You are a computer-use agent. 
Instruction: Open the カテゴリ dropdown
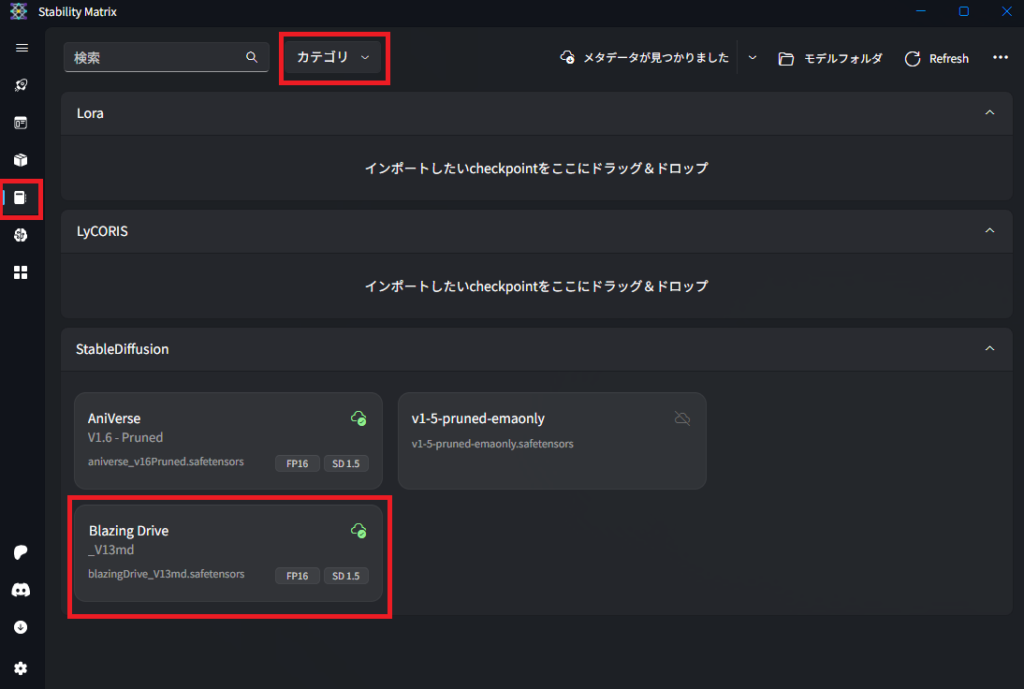click(334, 57)
